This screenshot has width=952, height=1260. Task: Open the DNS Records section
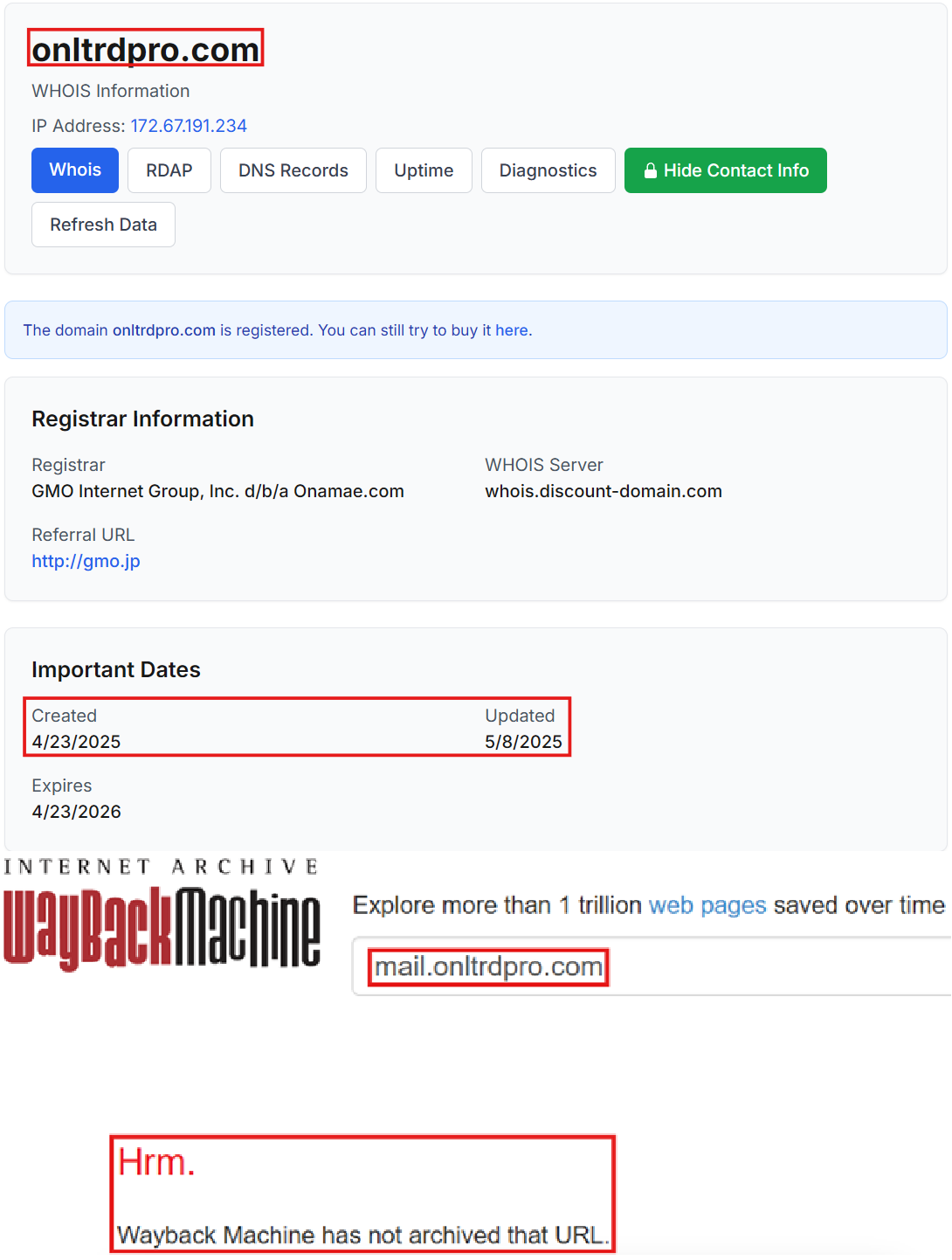tap(293, 170)
